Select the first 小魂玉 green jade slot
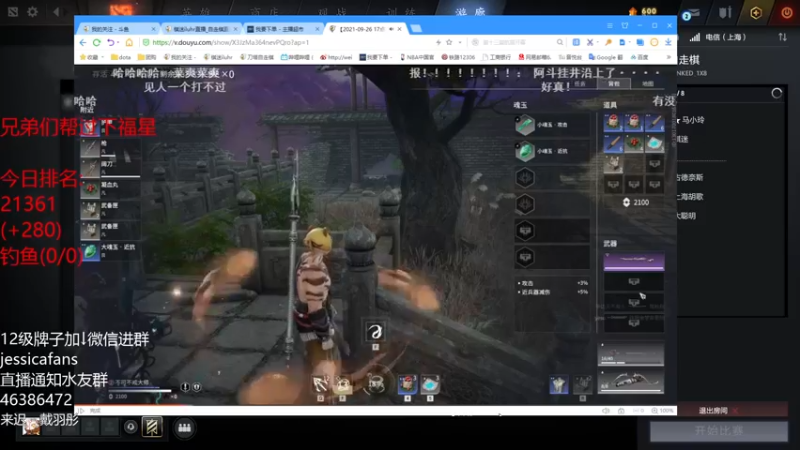This screenshot has height=450, width=800. click(x=552, y=124)
